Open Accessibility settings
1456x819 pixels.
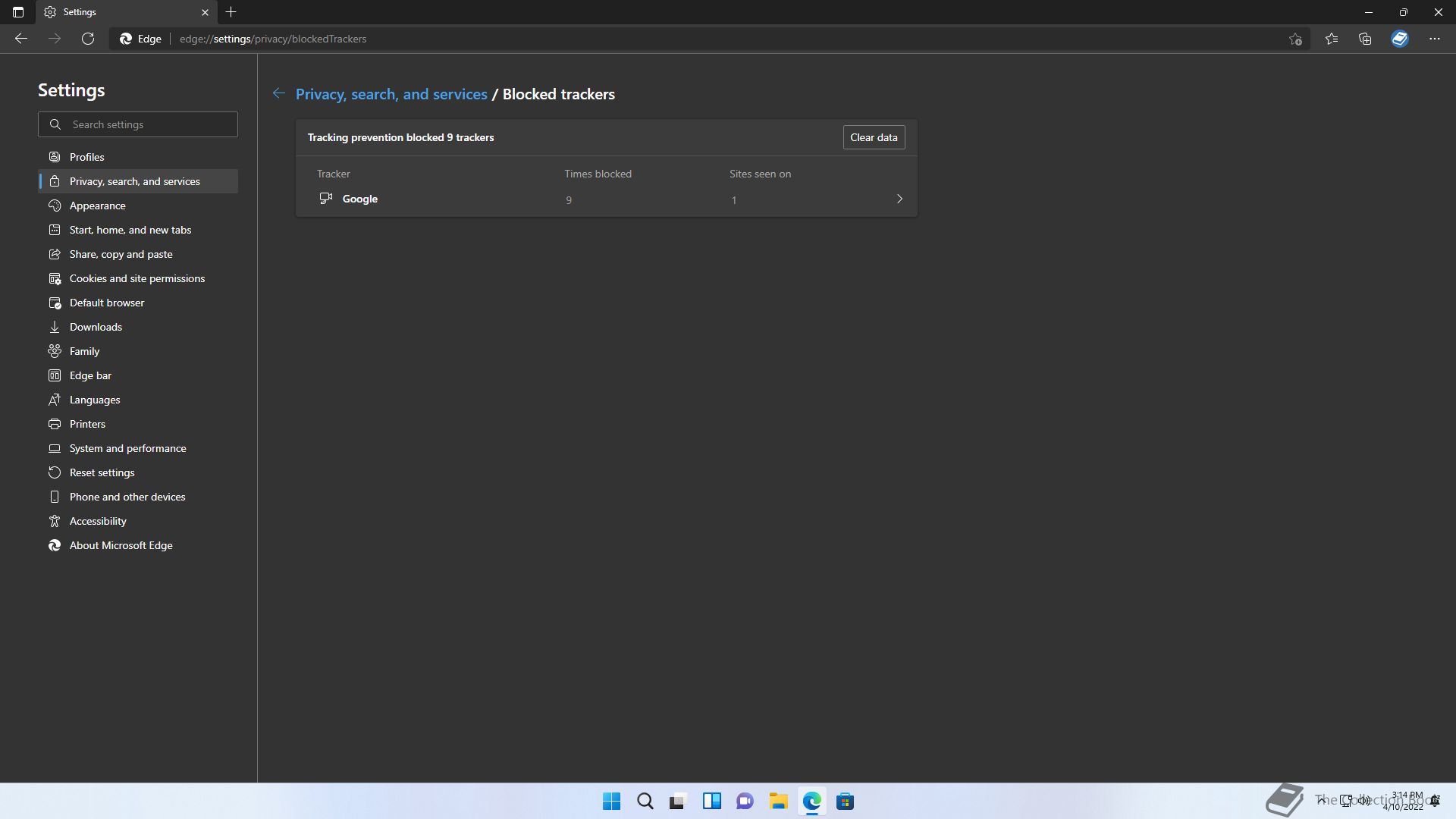(x=138, y=521)
